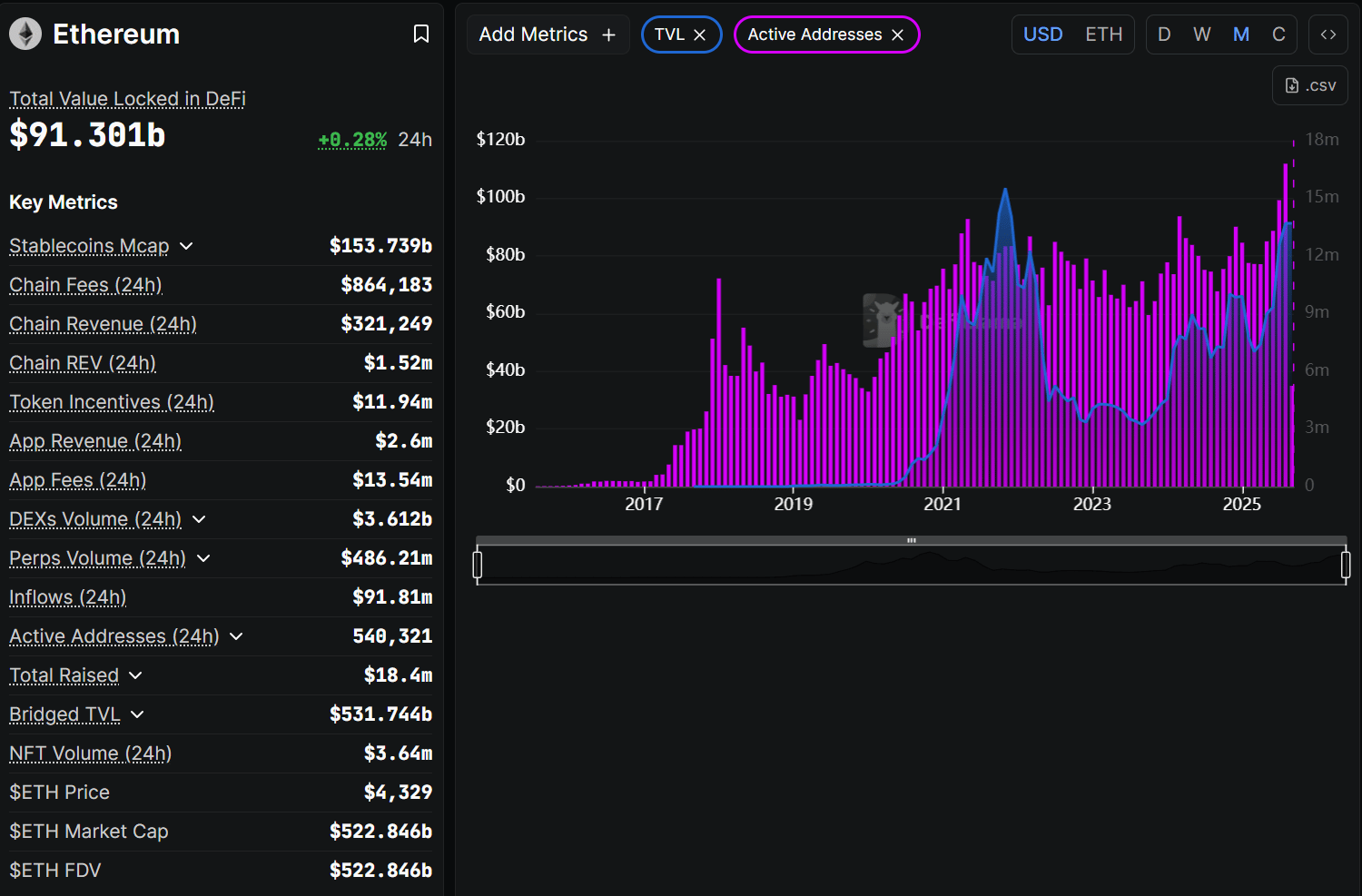Expand Perps Volume (24h) breakdown
The image size is (1362, 896).
coord(203,558)
